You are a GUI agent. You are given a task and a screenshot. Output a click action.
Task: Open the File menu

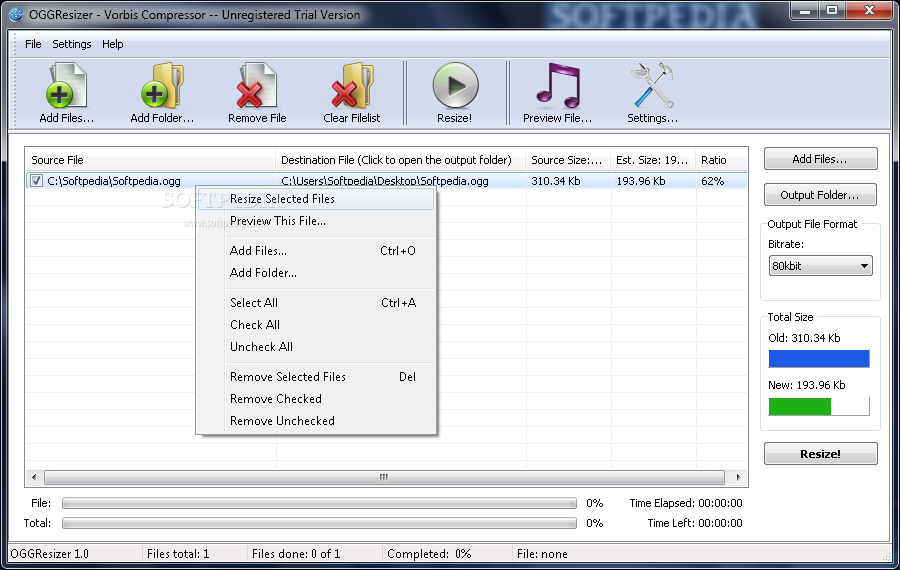pyautogui.click(x=33, y=44)
